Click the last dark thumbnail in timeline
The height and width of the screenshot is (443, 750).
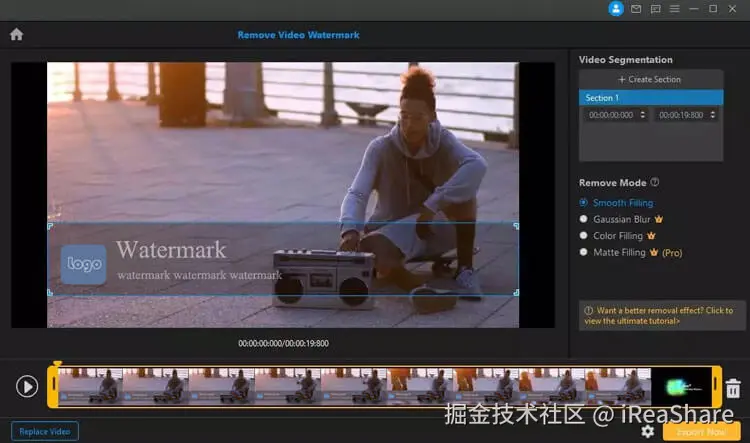point(681,387)
